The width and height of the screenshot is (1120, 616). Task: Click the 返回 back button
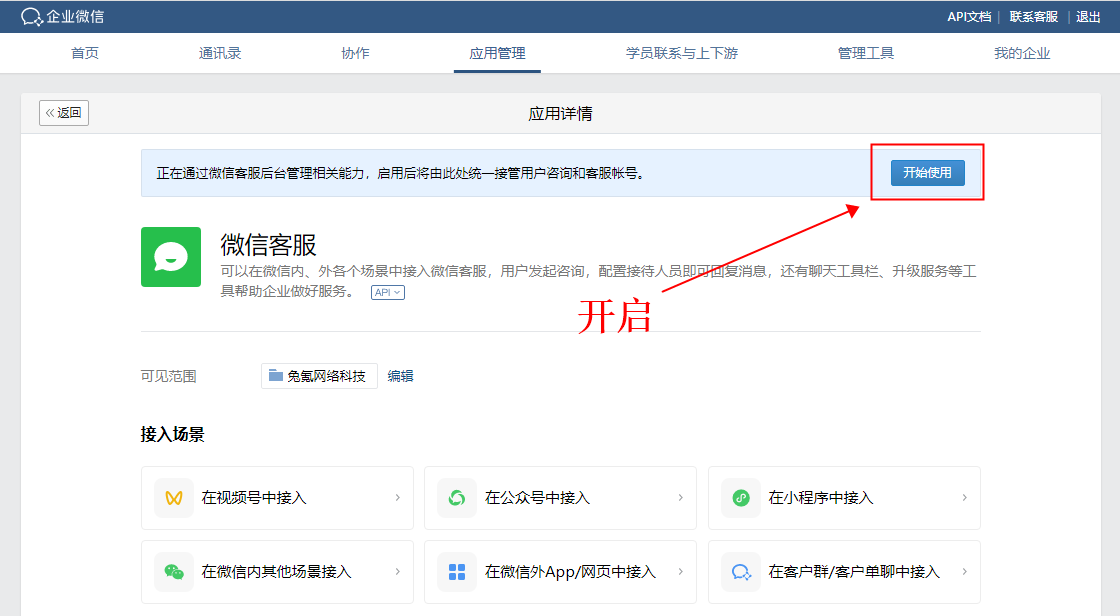[64, 113]
